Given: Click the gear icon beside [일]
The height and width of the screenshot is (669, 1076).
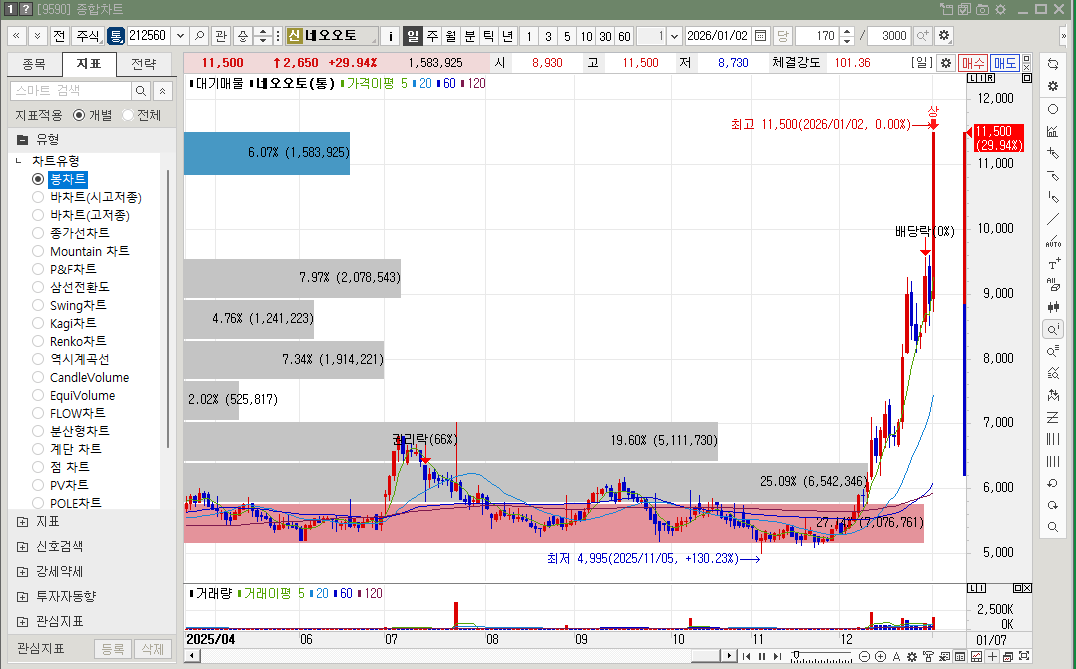Looking at the screenshot, I should [x=946, y=63].
